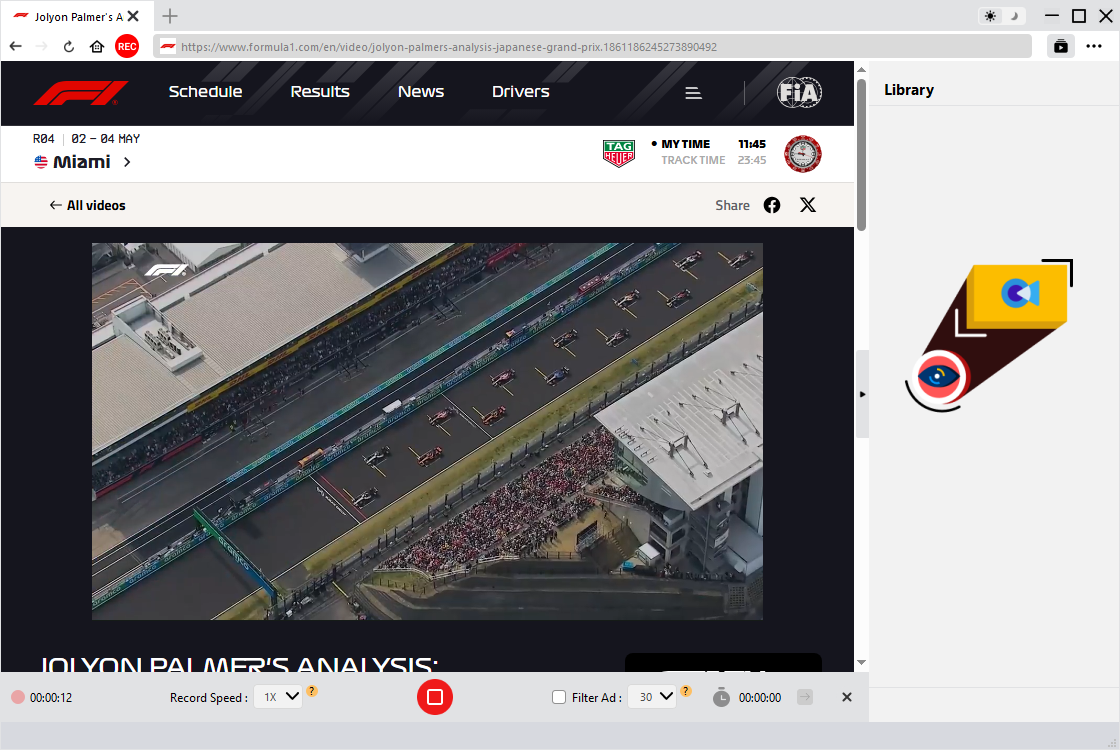Enable the Filter Ad checkbox

pyautogui.click(x=559, y=697)
